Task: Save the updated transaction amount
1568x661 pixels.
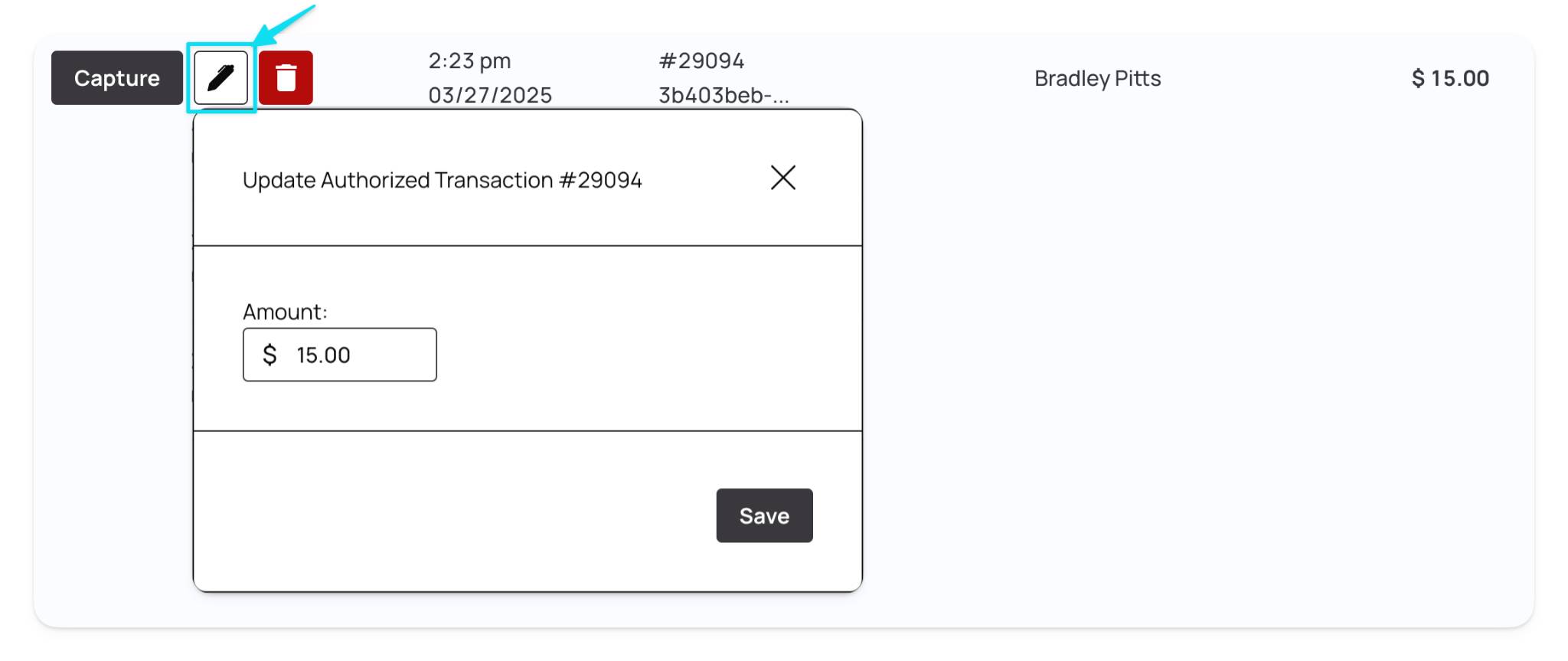Action: point(764,515)
